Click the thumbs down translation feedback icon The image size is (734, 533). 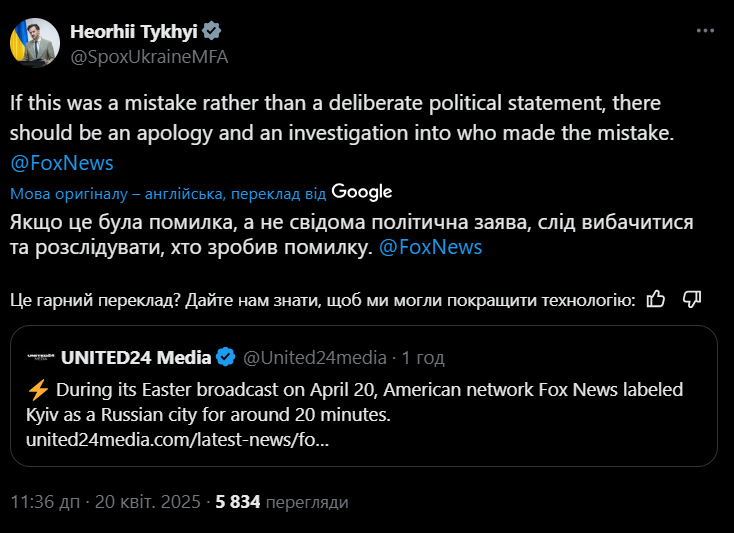coord(691,298)
